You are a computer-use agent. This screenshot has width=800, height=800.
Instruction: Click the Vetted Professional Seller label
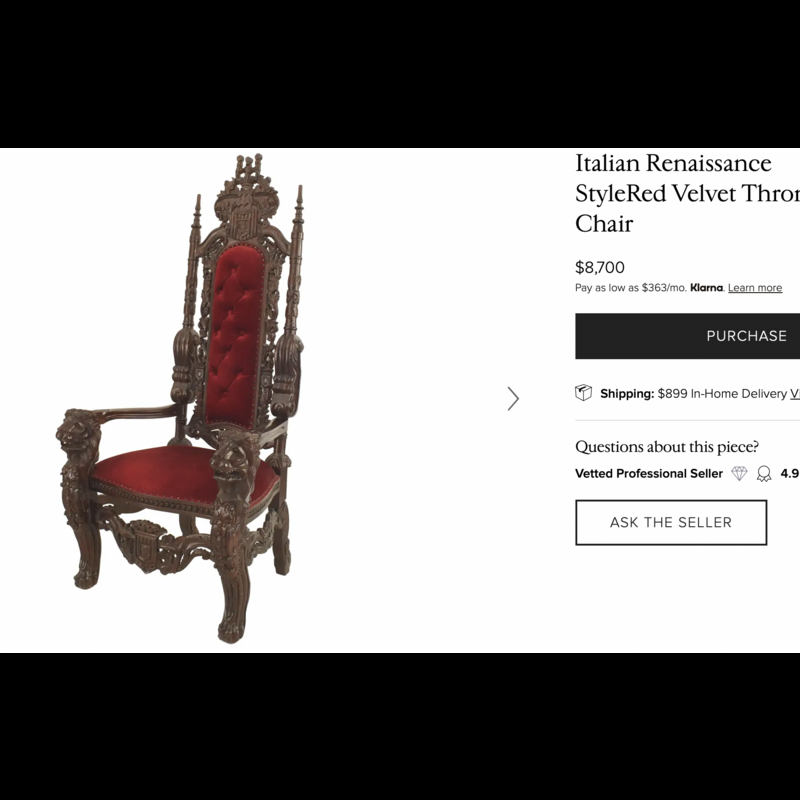click(648, 474)
